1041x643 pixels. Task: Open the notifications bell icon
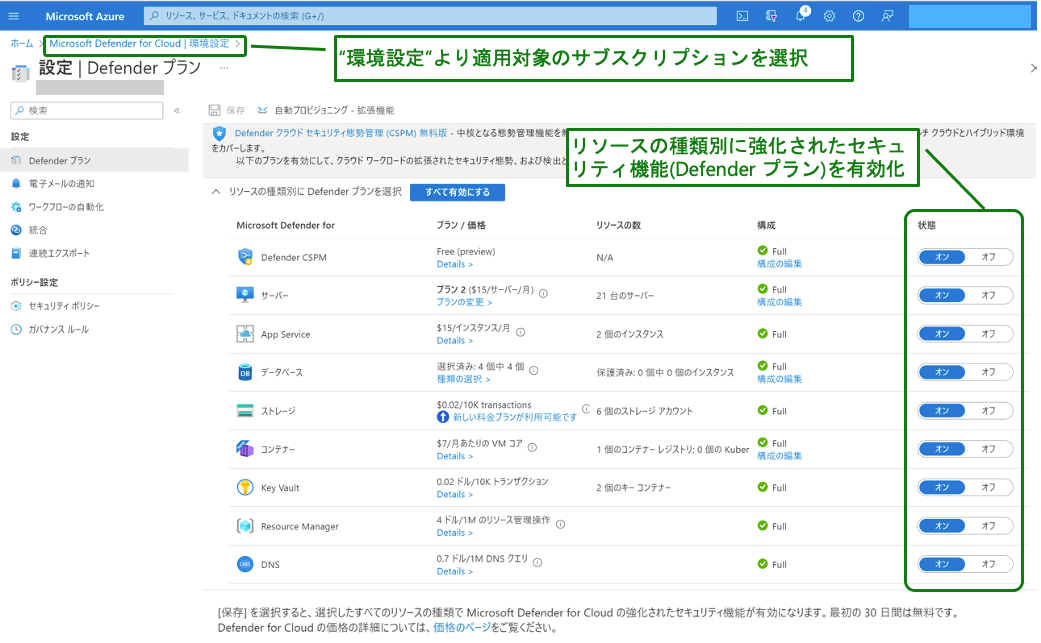point(801,16)
